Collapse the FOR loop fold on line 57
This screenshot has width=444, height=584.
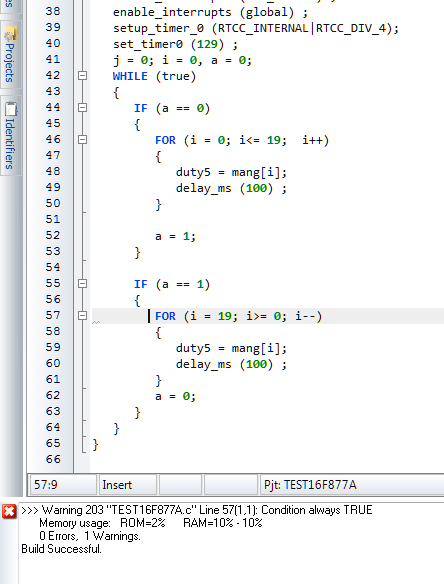tap(83, 316)
